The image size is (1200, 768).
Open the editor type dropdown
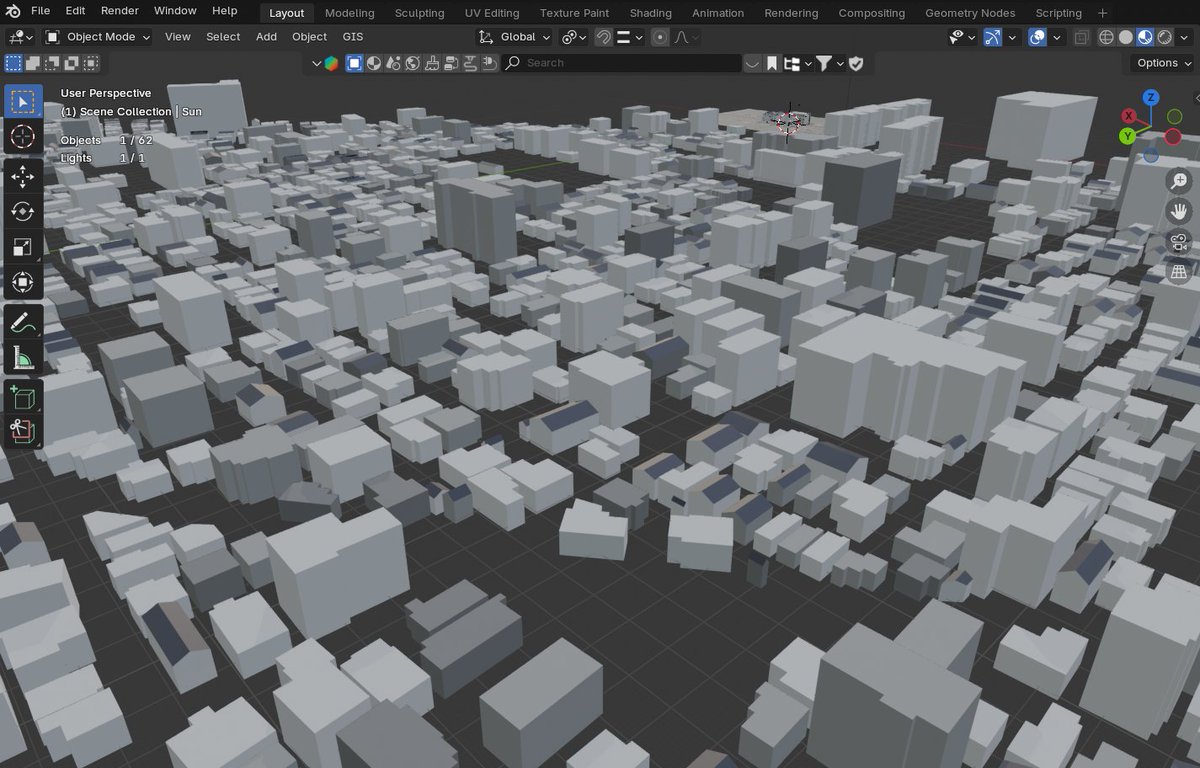click(x=20, y=37)
